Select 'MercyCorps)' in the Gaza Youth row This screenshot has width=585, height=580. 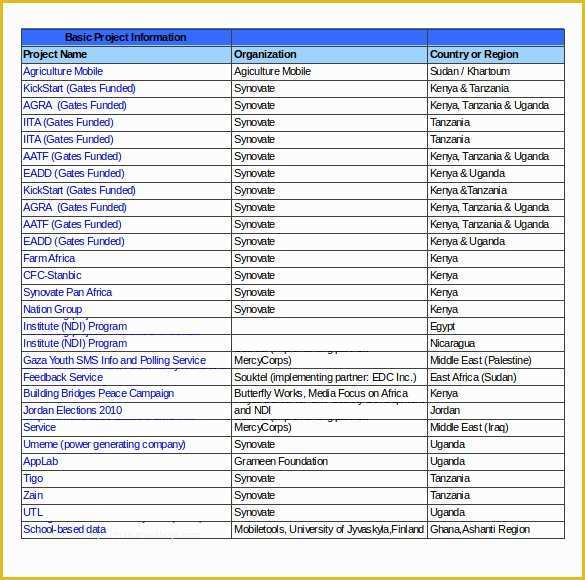pyautogui.click(x=263, y=360)
